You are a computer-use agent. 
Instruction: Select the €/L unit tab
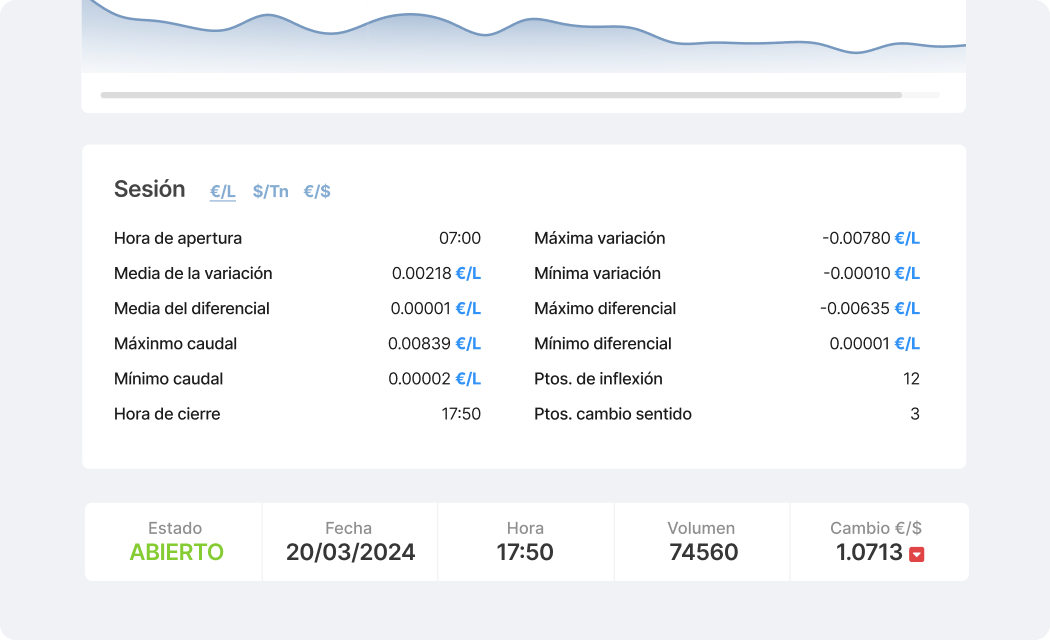click(222, 191)
